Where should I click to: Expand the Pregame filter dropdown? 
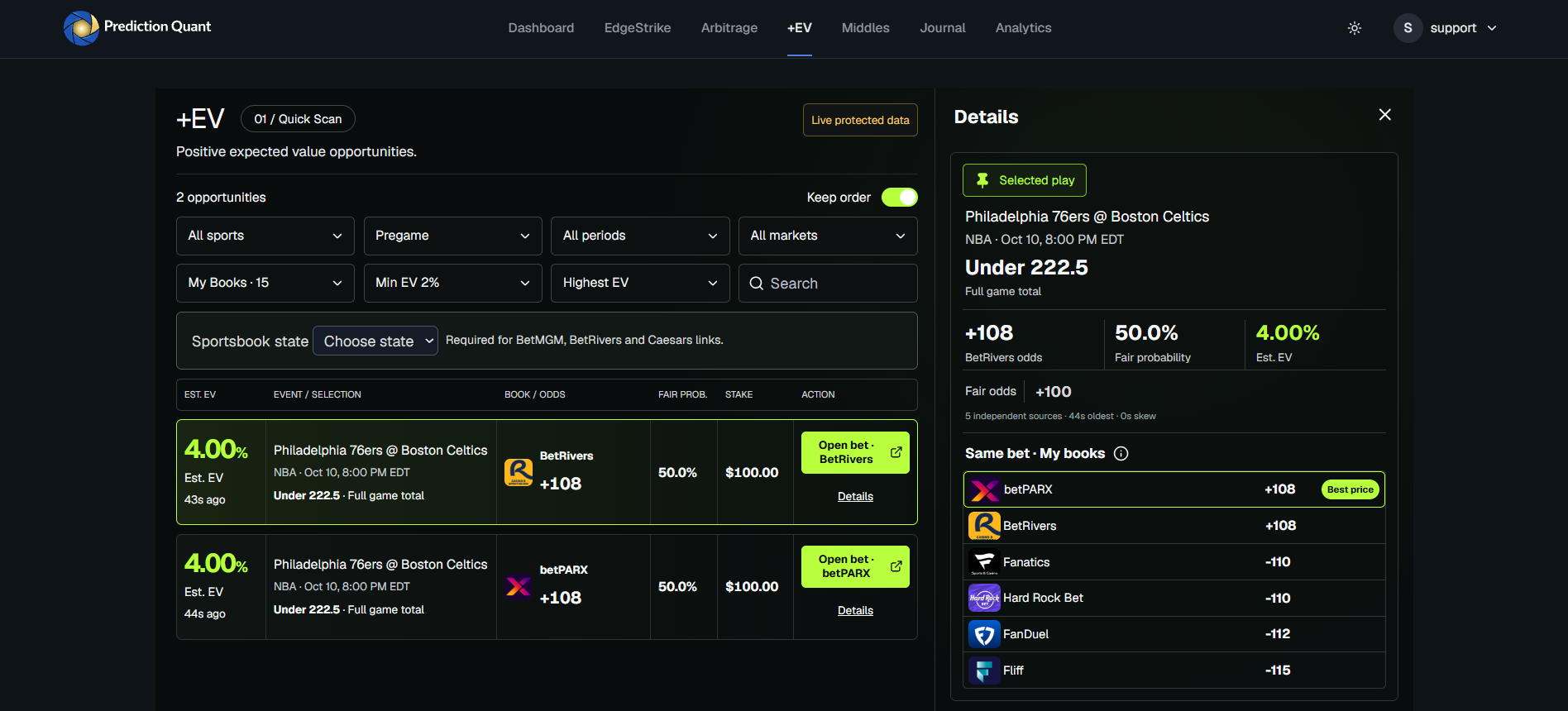453,236
